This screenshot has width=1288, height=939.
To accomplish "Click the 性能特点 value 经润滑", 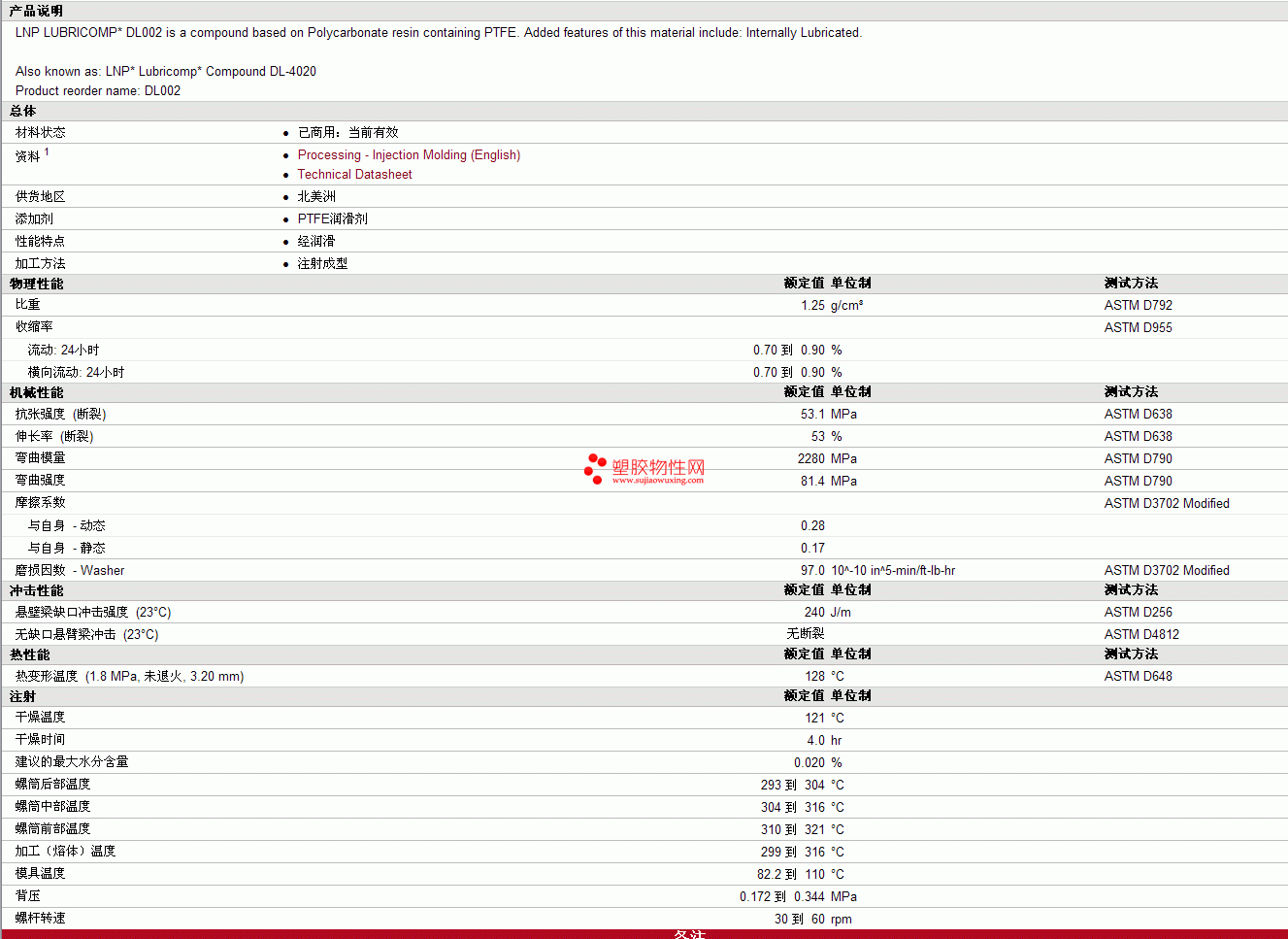I will pos(316,242).
